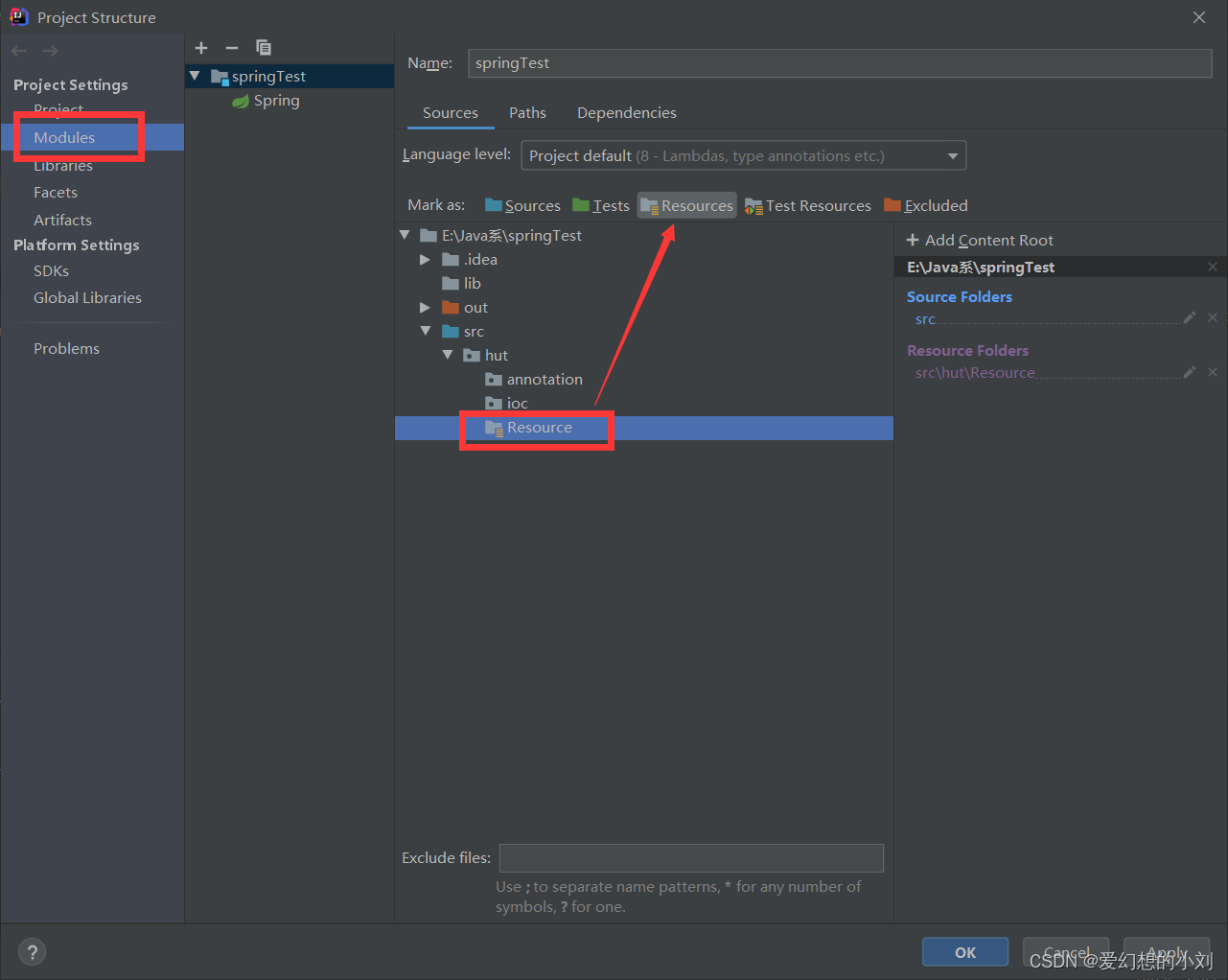Select the out folder icon

click(x=451, y=308)
